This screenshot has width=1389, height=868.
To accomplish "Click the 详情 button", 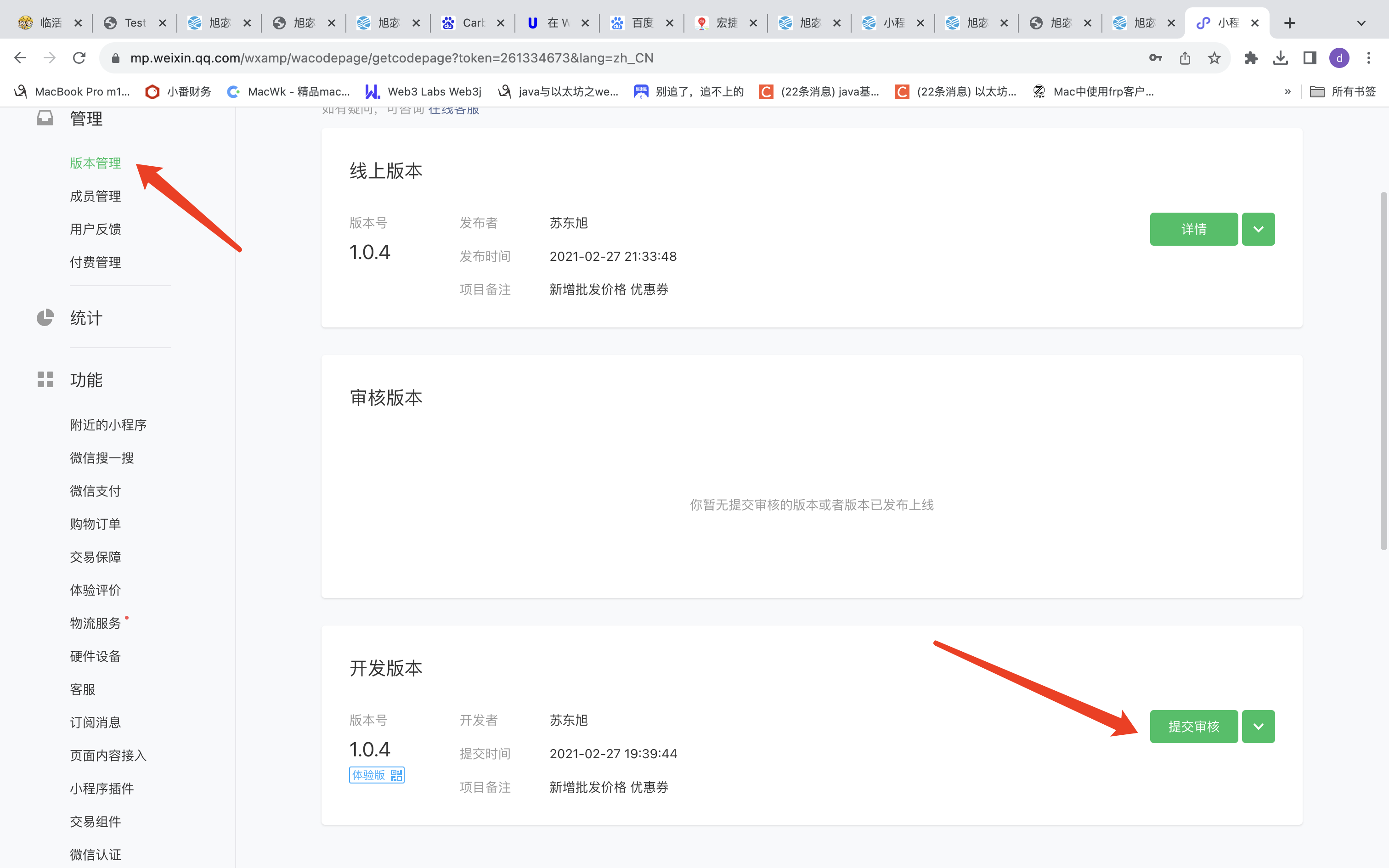I will (x=1194, y=229).
